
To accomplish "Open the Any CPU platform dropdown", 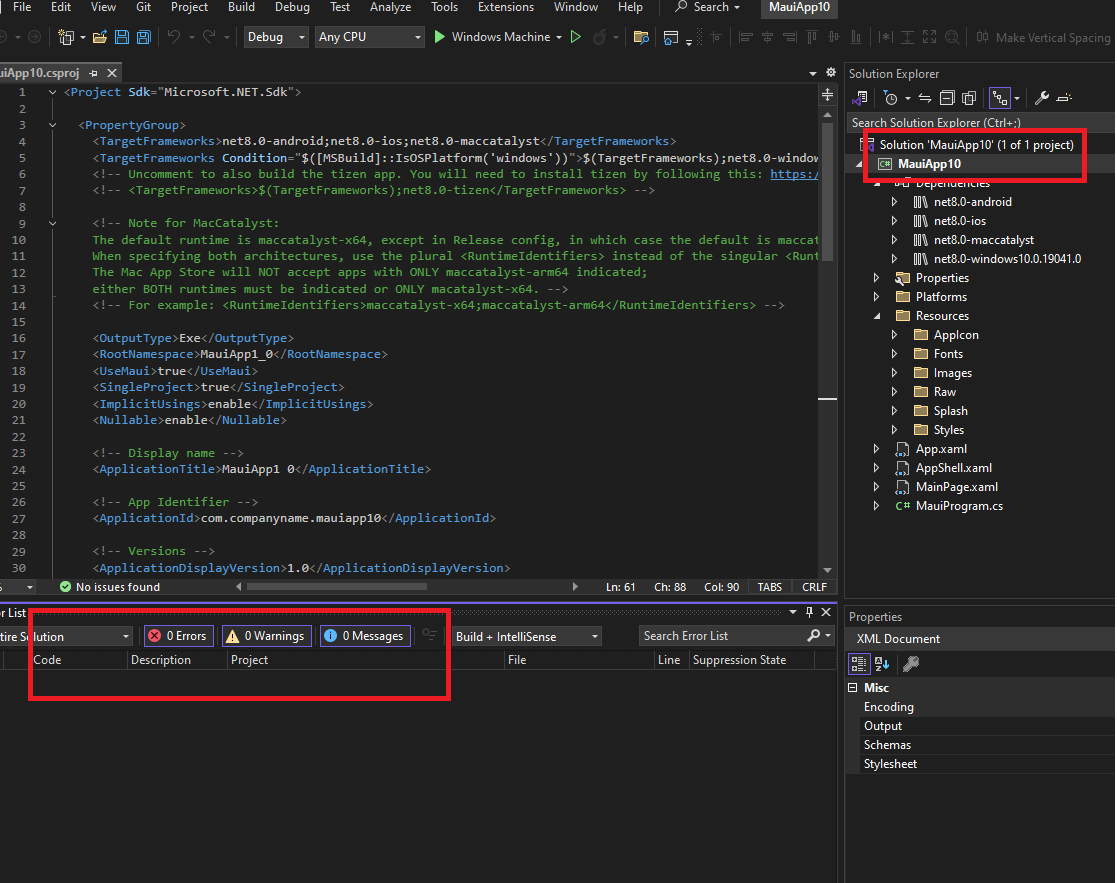I will click(370, 37).
